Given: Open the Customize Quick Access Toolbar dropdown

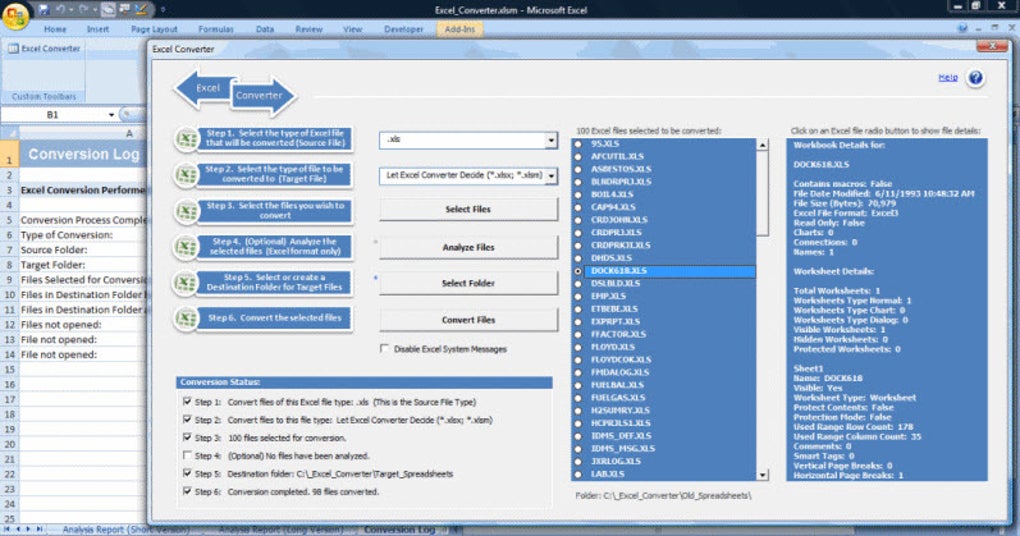Looking at the screenshot, I should tap(163, 10).
